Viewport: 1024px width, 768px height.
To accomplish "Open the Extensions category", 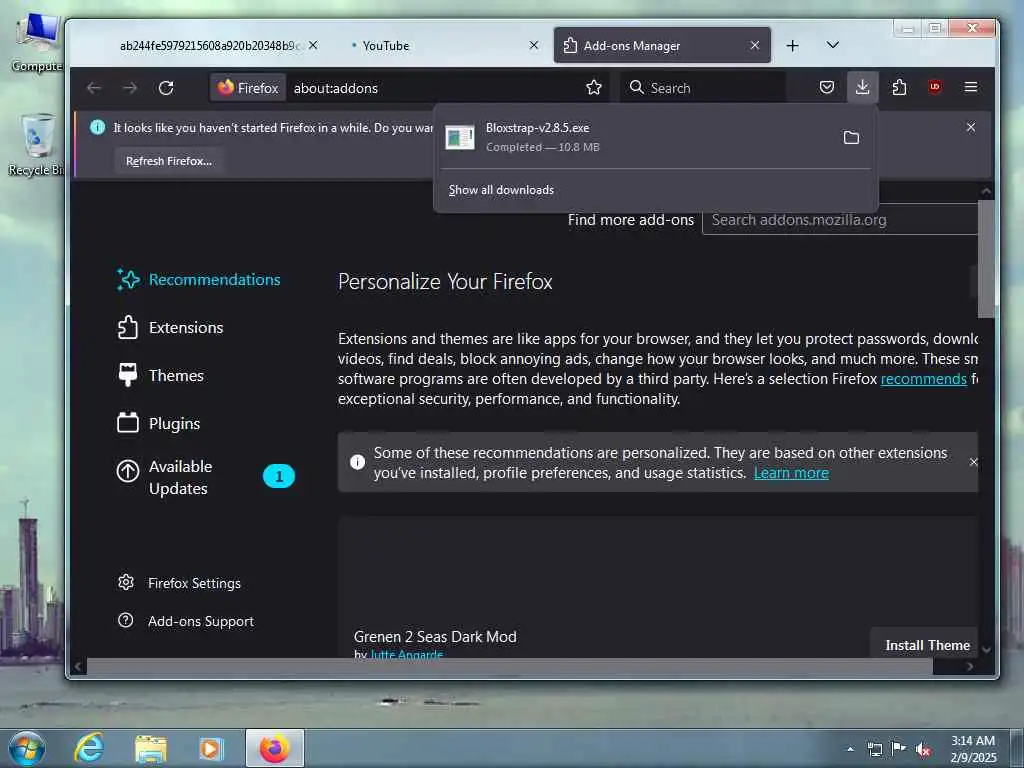I will pos(170,328).
